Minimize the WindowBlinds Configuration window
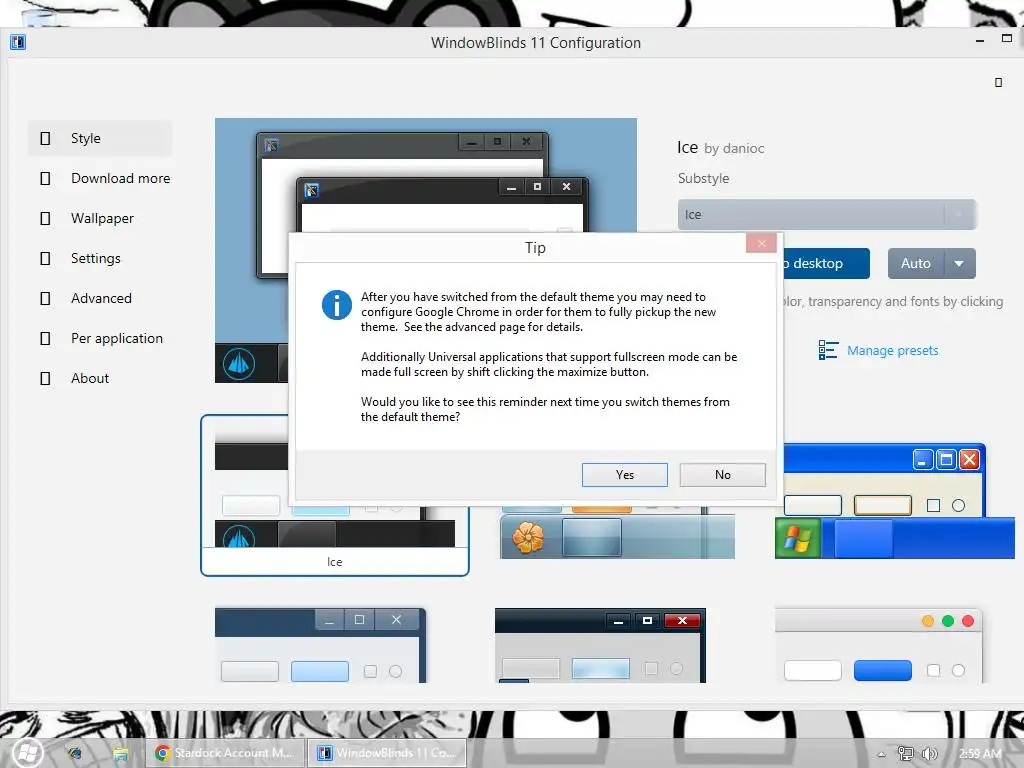This screenshot has height=768, width=1024. pos(980,40)
